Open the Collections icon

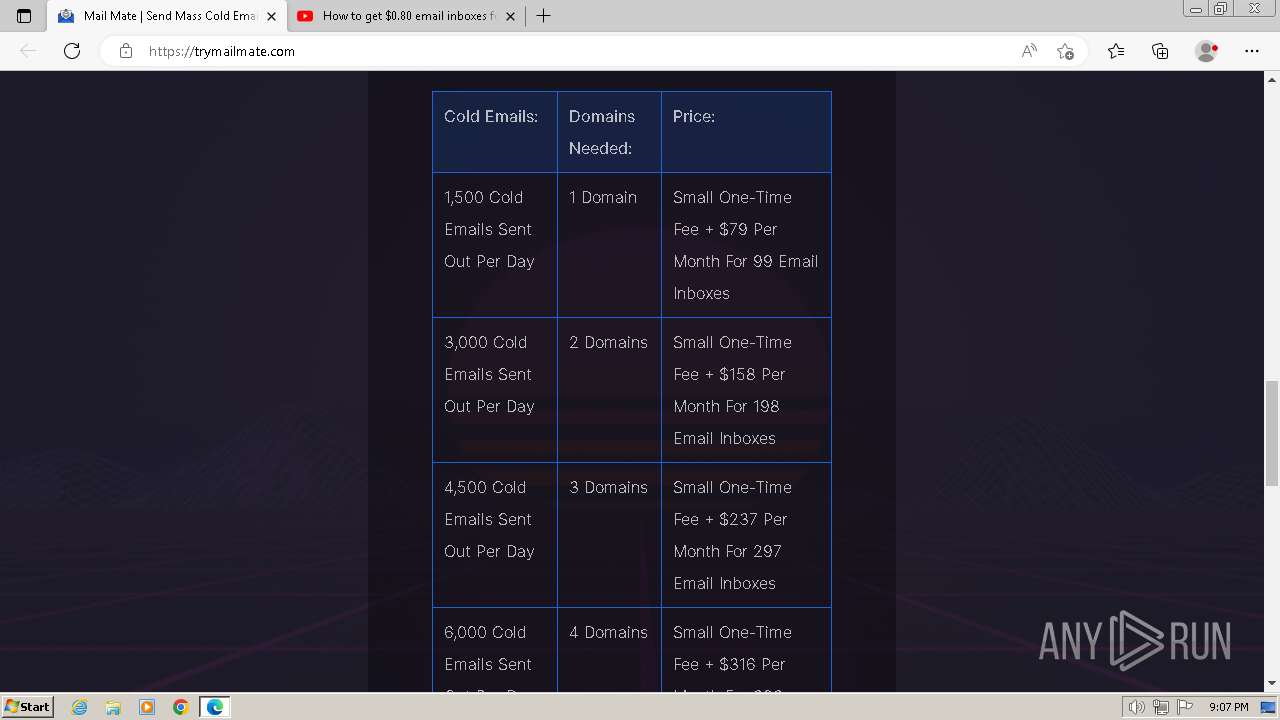click(1160, 51)
